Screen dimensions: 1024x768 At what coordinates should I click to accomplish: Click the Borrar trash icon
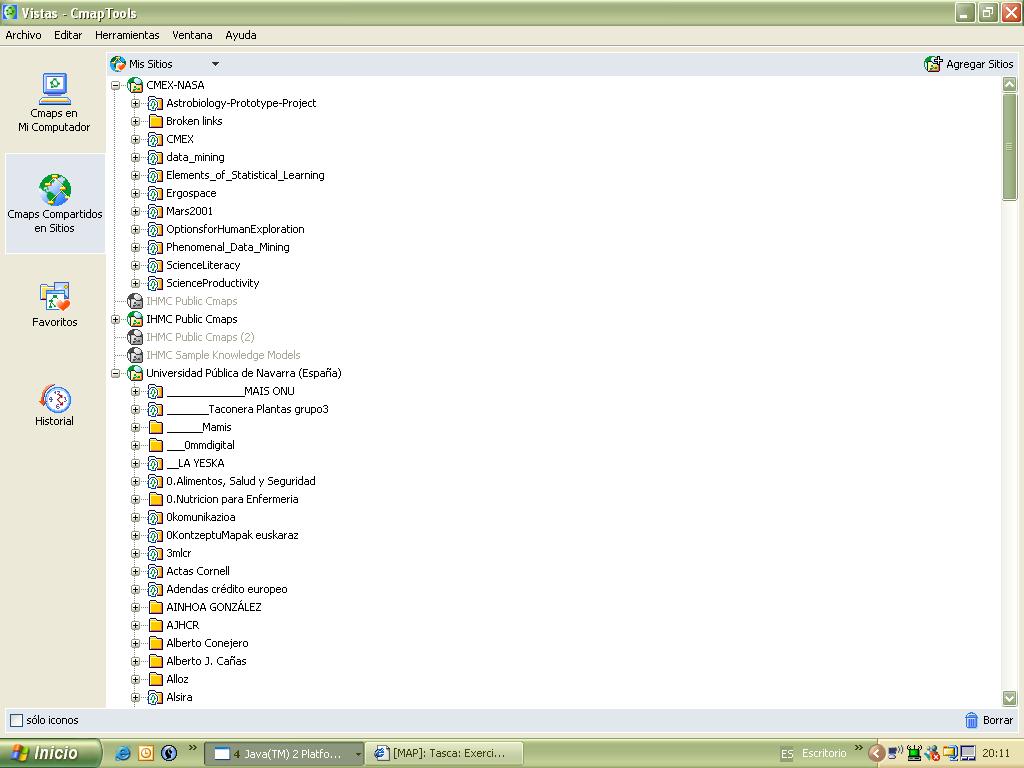point(971,720)
